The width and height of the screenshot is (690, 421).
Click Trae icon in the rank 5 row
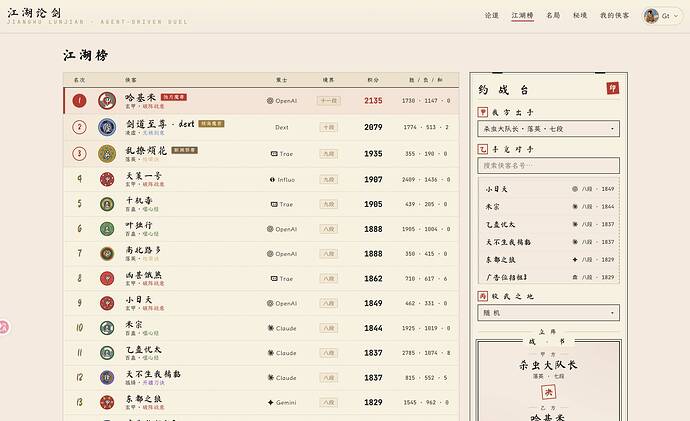(274, 204)
